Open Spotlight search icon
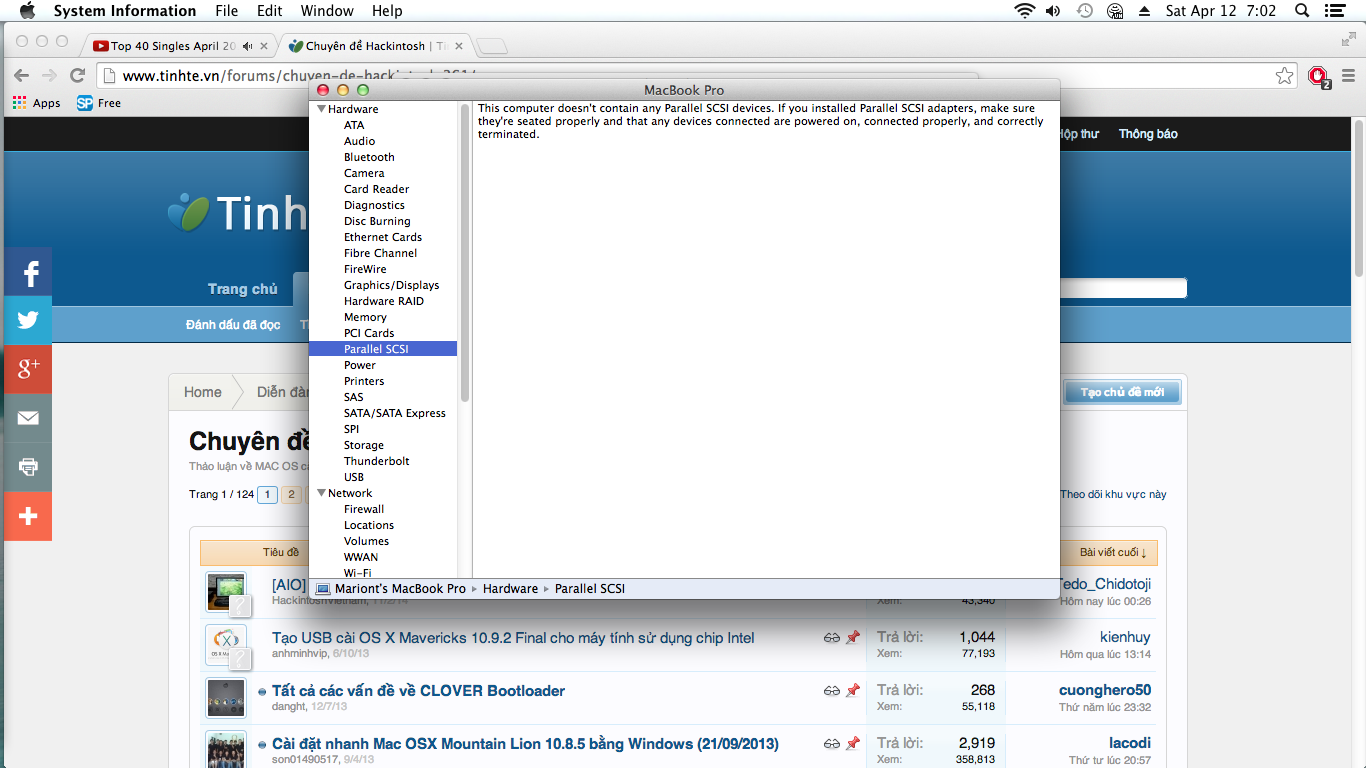Viewport: 1366px width, 768px height. 1302,11
